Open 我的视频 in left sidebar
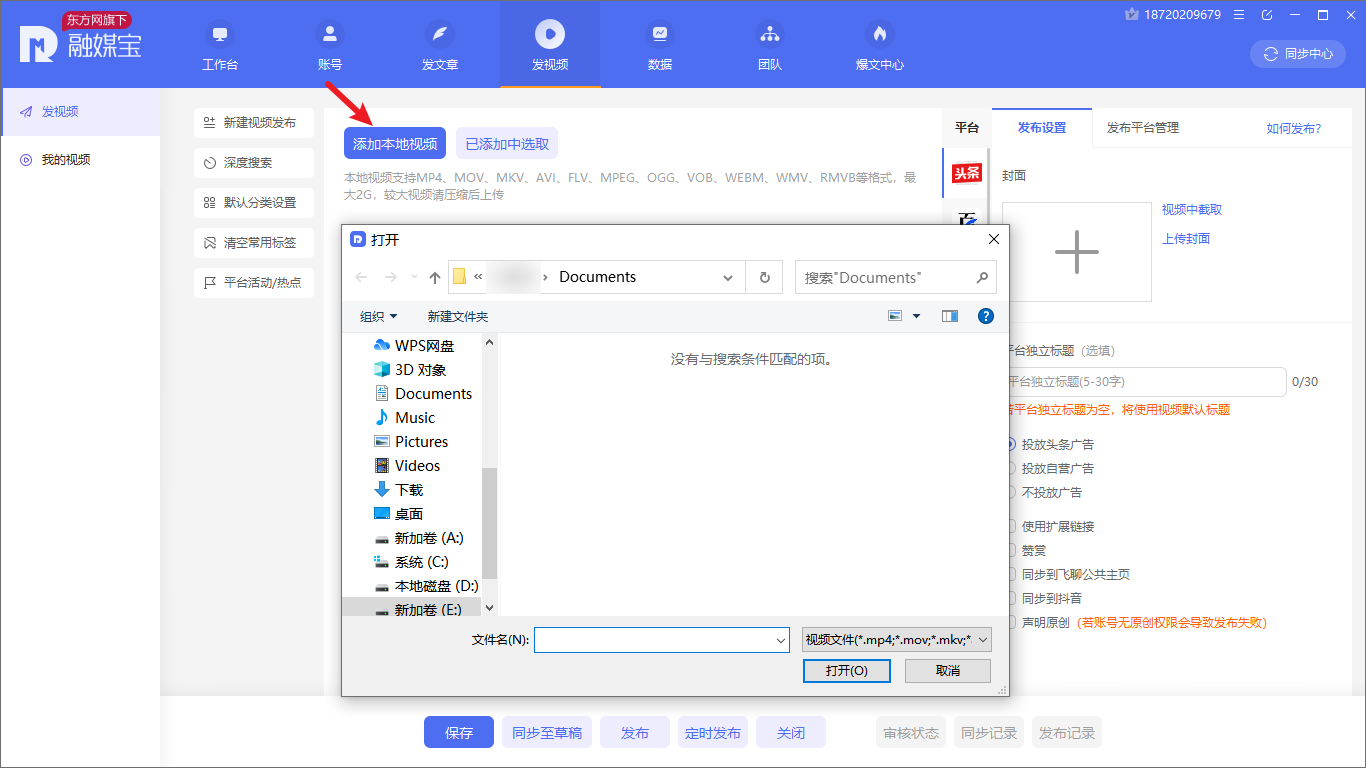Screen dimensions: 1366x768 pos(80,160)
